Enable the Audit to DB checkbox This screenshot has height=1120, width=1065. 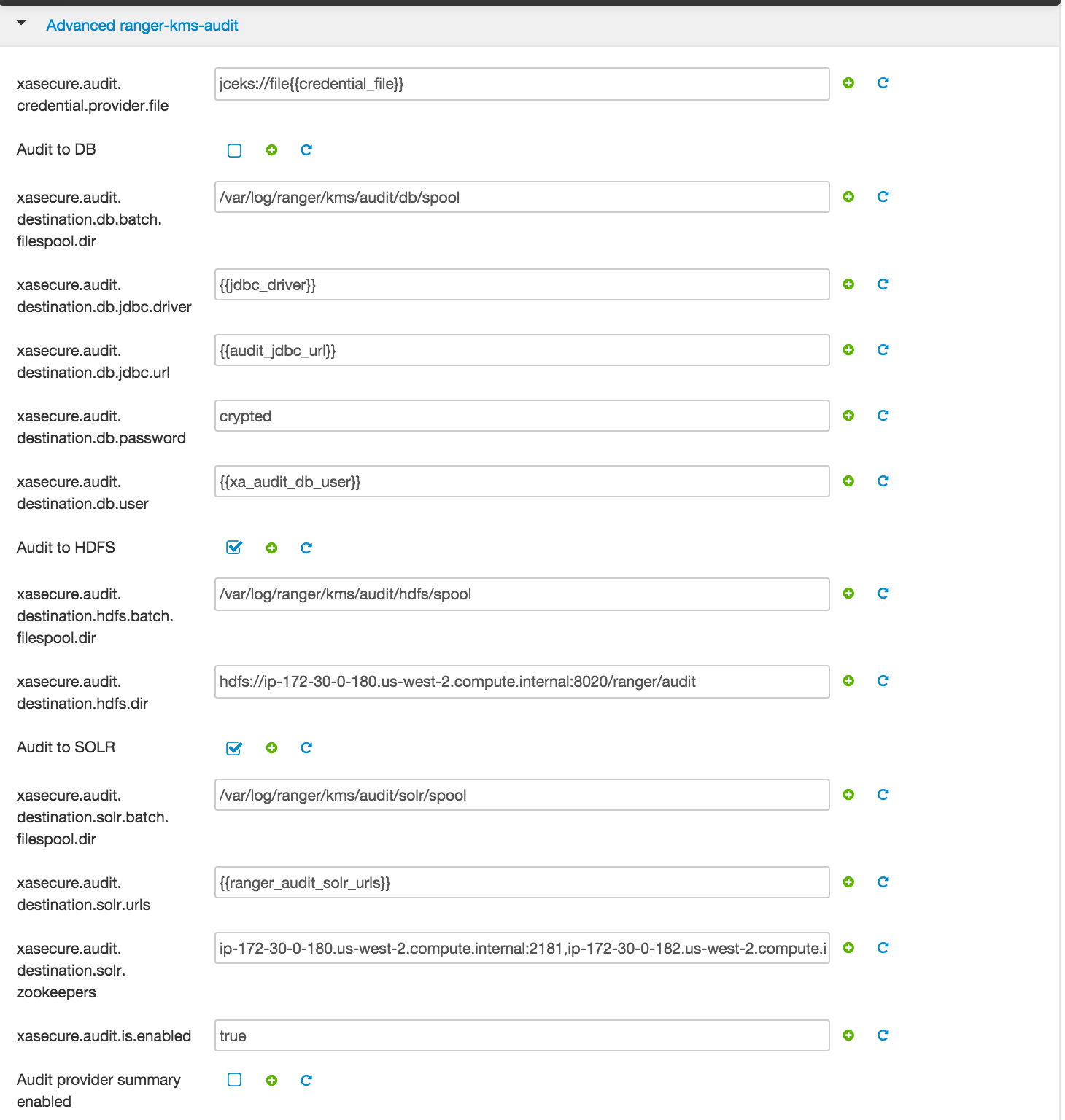tap(234, 150)
